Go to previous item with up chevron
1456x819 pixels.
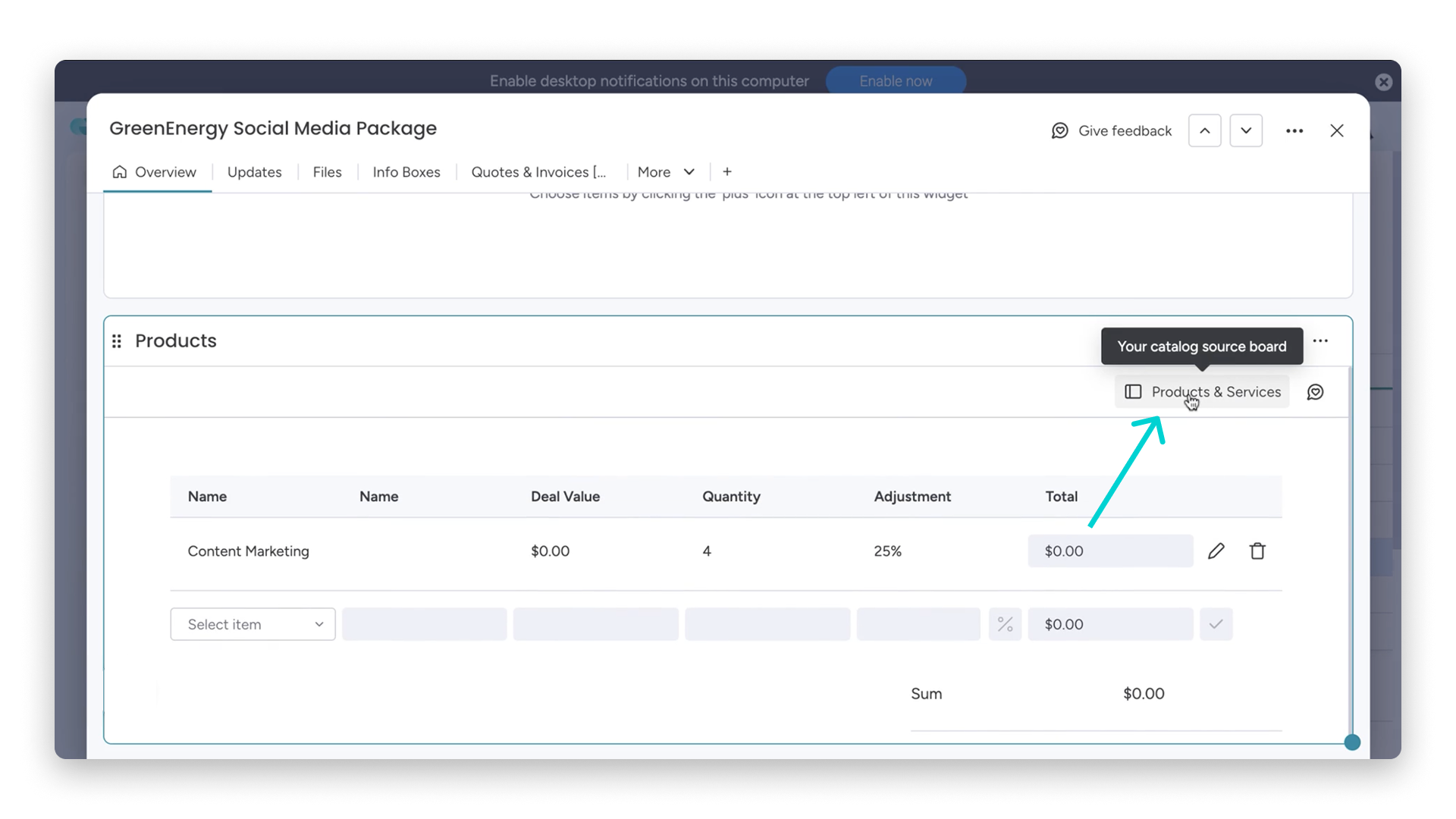[x=1204, y=130]
